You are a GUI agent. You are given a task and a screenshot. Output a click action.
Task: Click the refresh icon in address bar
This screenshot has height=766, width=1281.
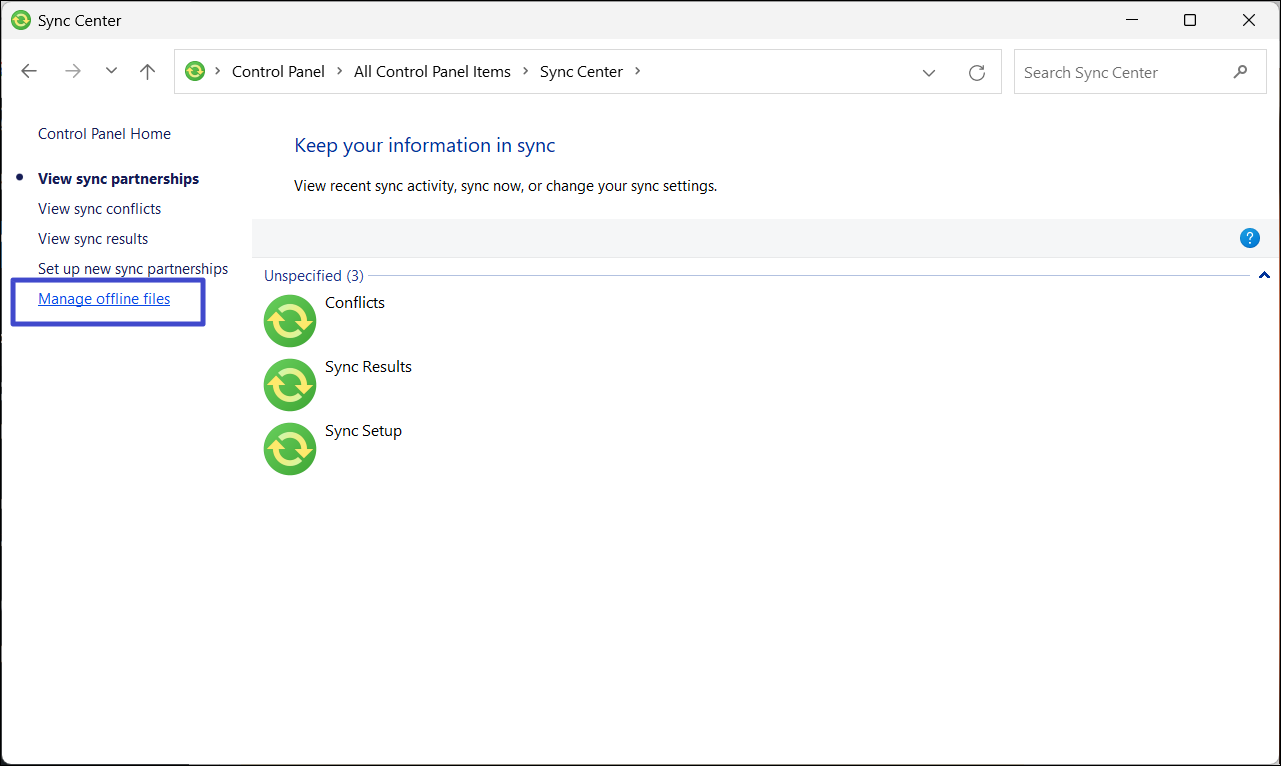(x=977, y=72)
